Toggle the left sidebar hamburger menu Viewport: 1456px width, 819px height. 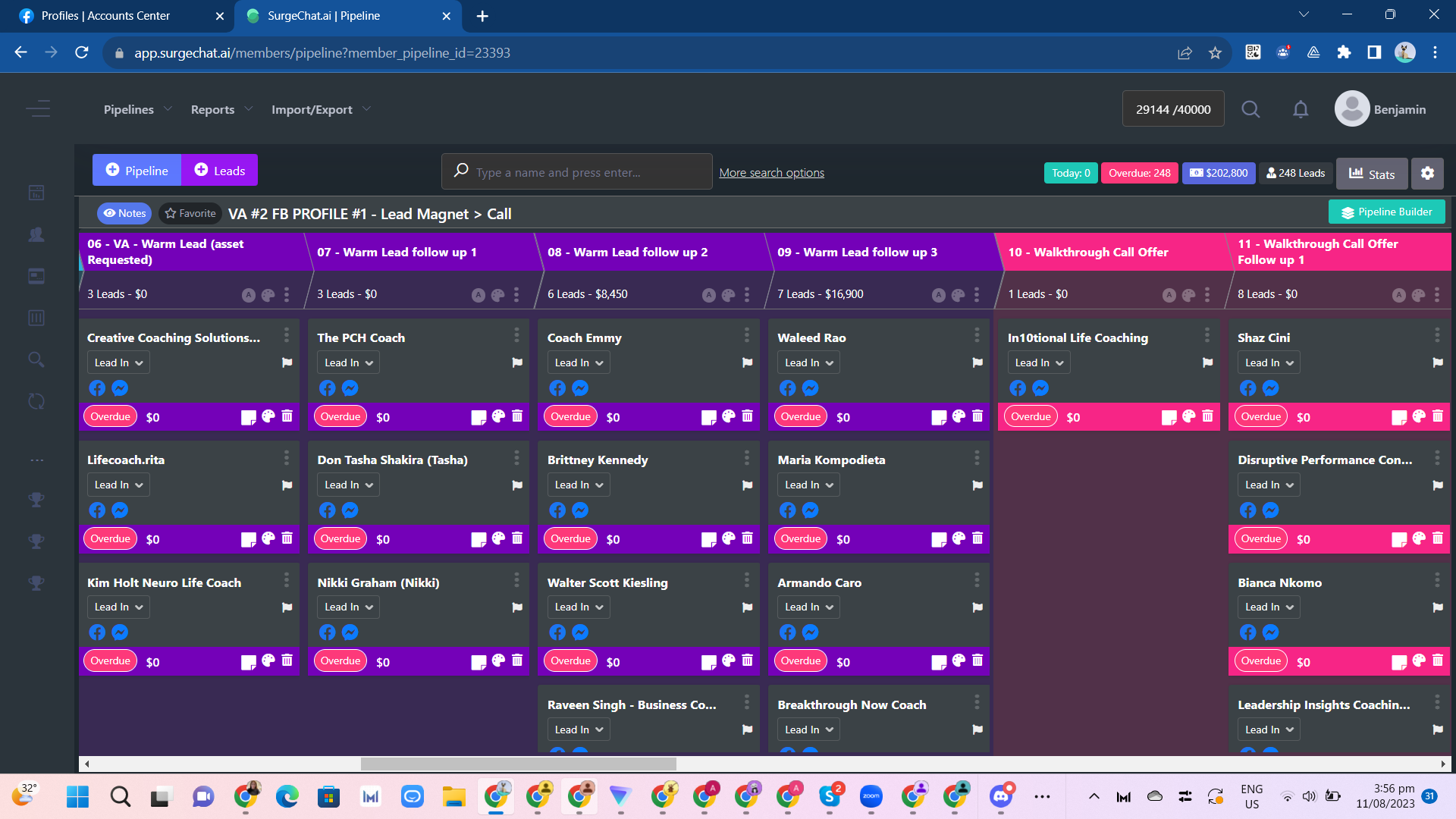[38, 109]
